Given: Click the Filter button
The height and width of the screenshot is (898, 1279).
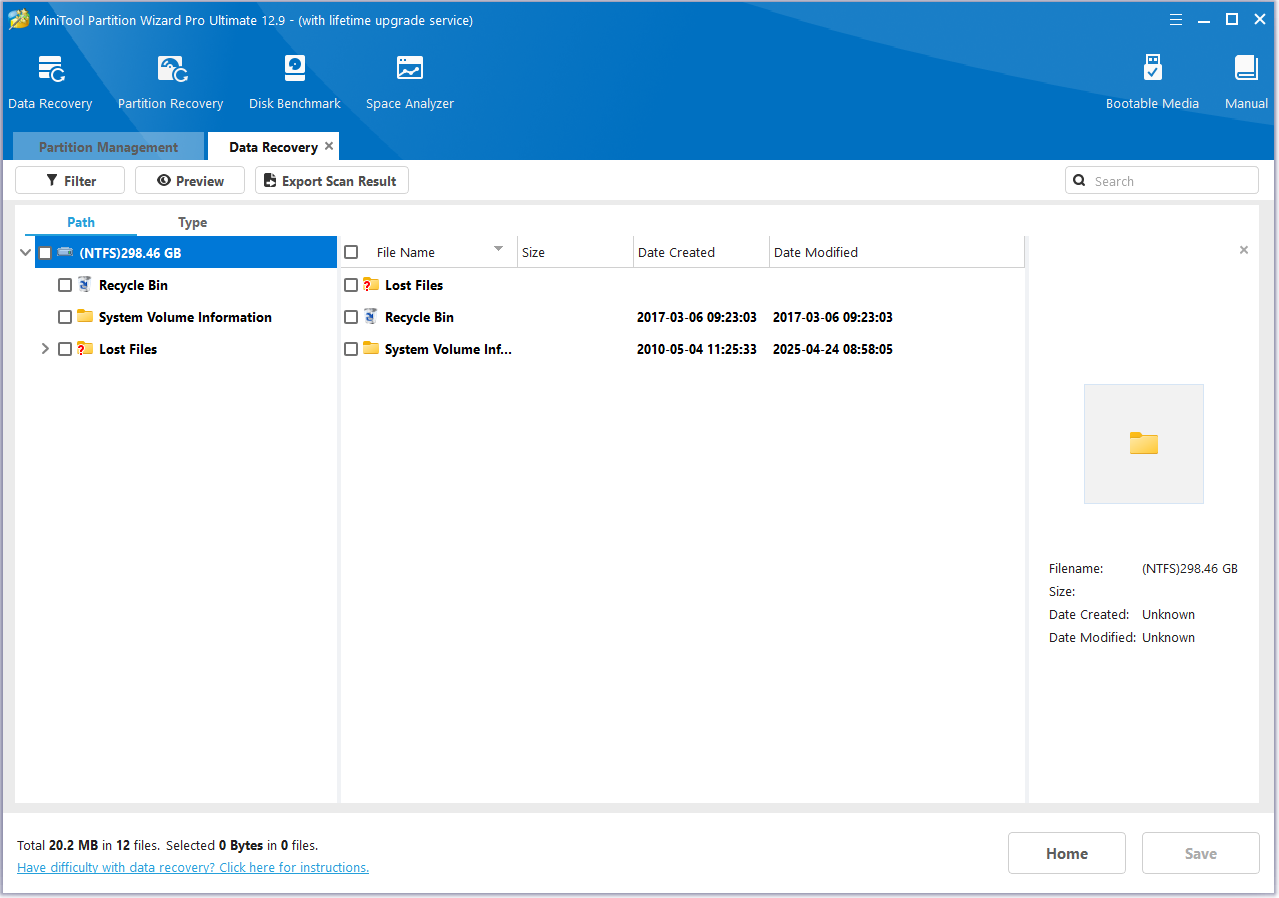Looking at the screenshot, I should click(70, 181).
